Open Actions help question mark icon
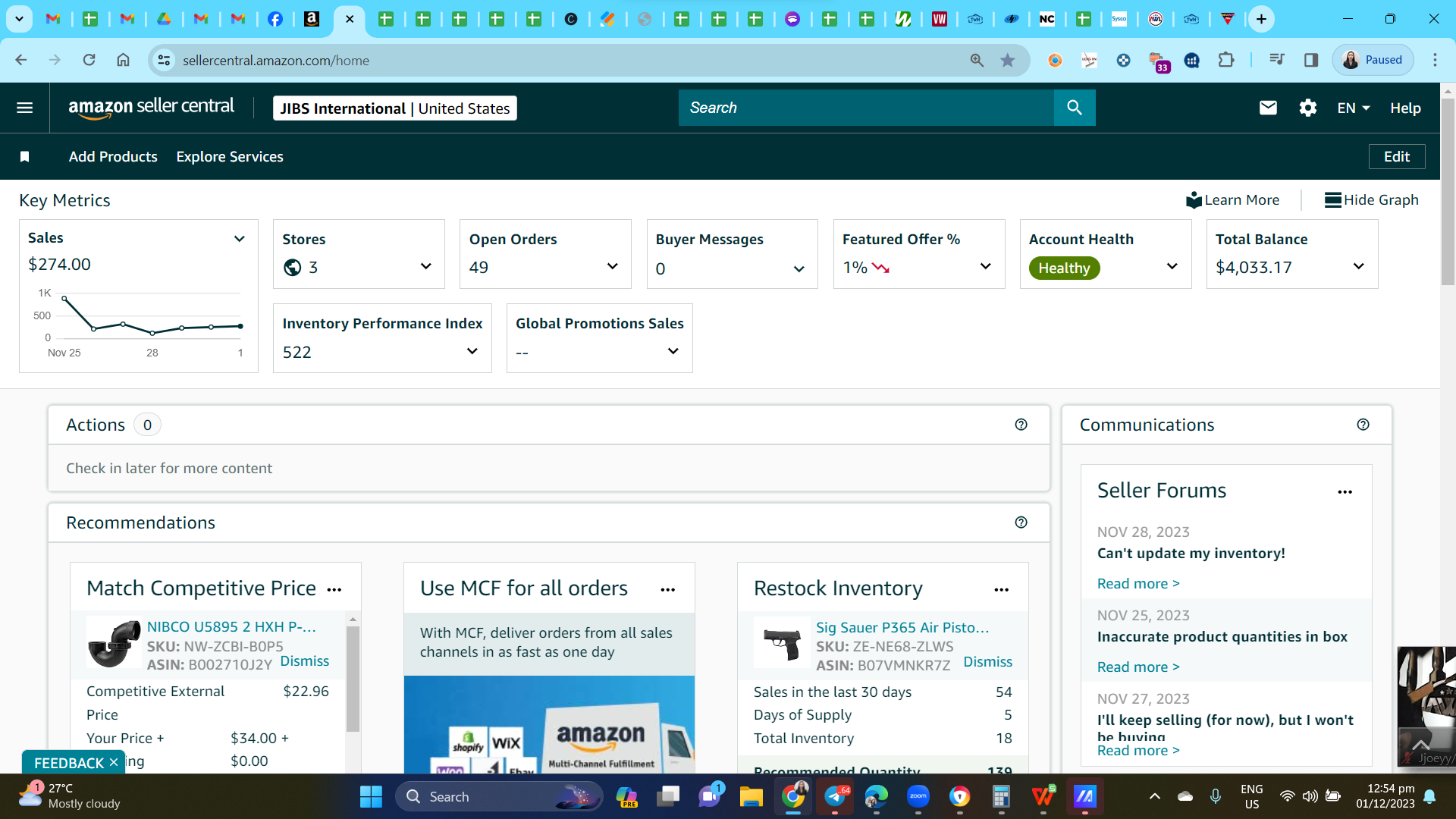1456x819 pixels. tap(1021, 425)
